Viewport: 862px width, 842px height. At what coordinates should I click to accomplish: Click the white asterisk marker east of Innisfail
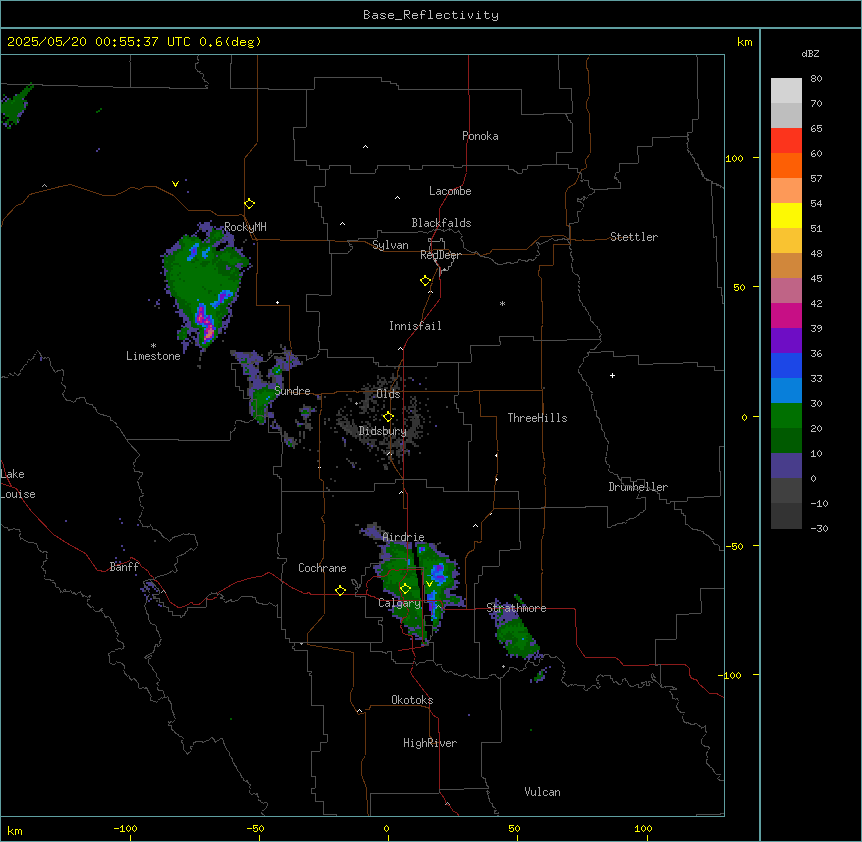(x=502, y=303)
